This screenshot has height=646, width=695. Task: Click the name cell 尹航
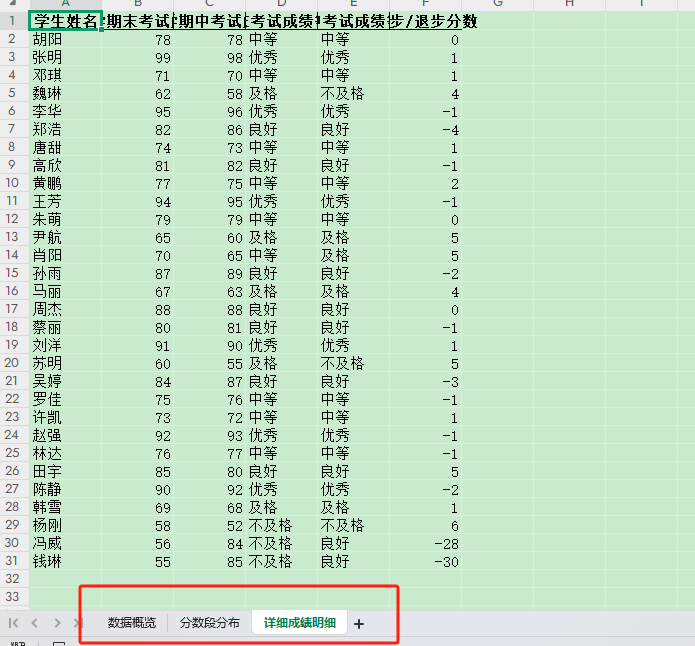tap(65, 237)
